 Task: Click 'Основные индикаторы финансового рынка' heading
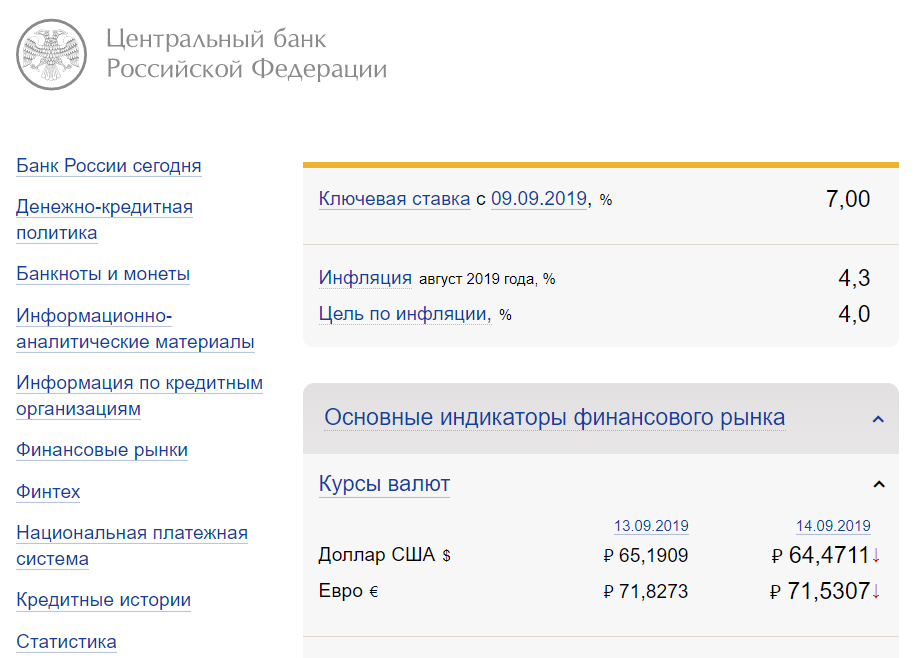pos(554,417)
